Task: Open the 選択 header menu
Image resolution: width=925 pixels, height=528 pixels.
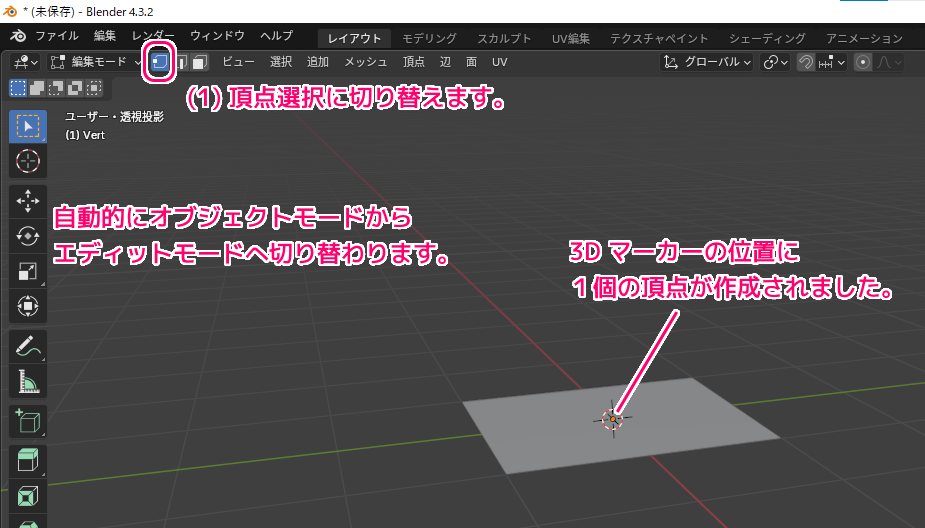Action: click(x=281, y=62)
